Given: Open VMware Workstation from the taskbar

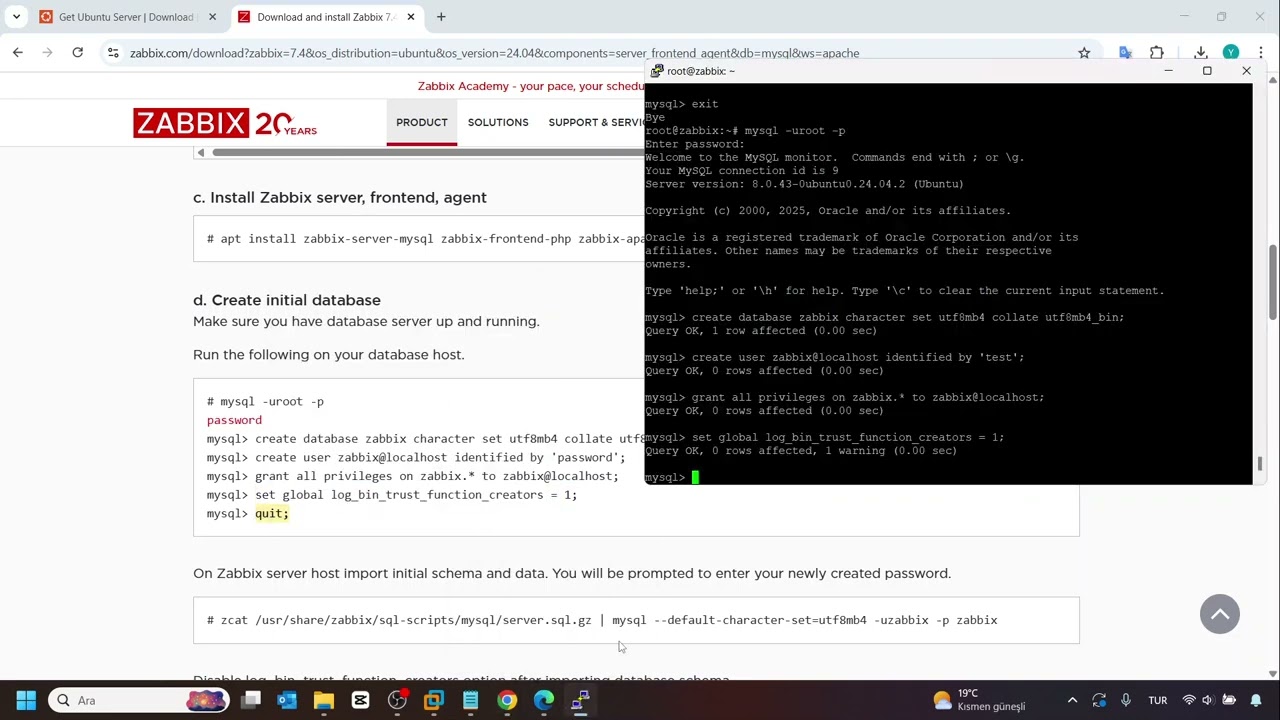Looking at the screenshot, I should pyautogui.click(x=434, y=700).
